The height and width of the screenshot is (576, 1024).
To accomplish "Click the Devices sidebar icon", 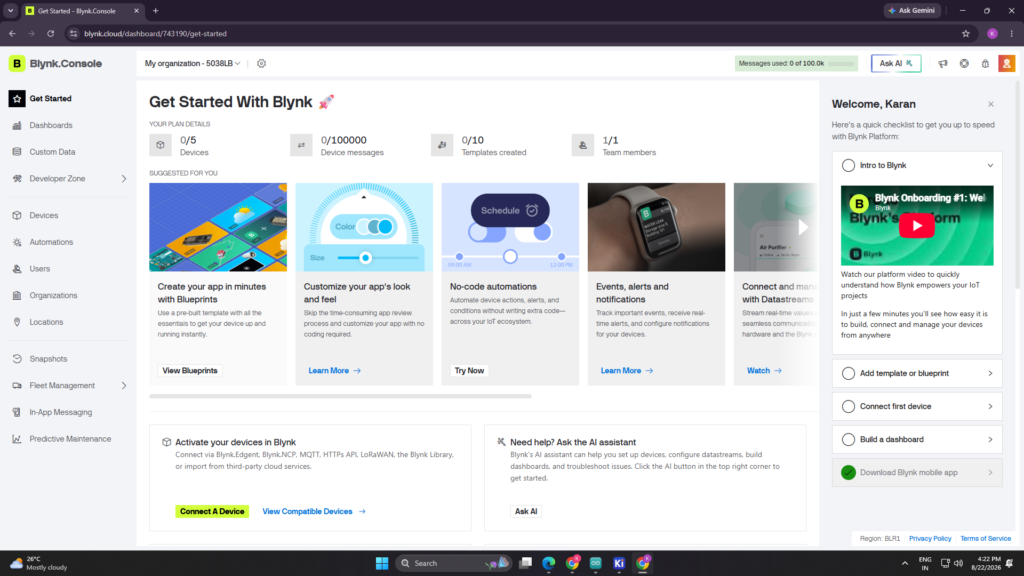I will click(17, 216).
